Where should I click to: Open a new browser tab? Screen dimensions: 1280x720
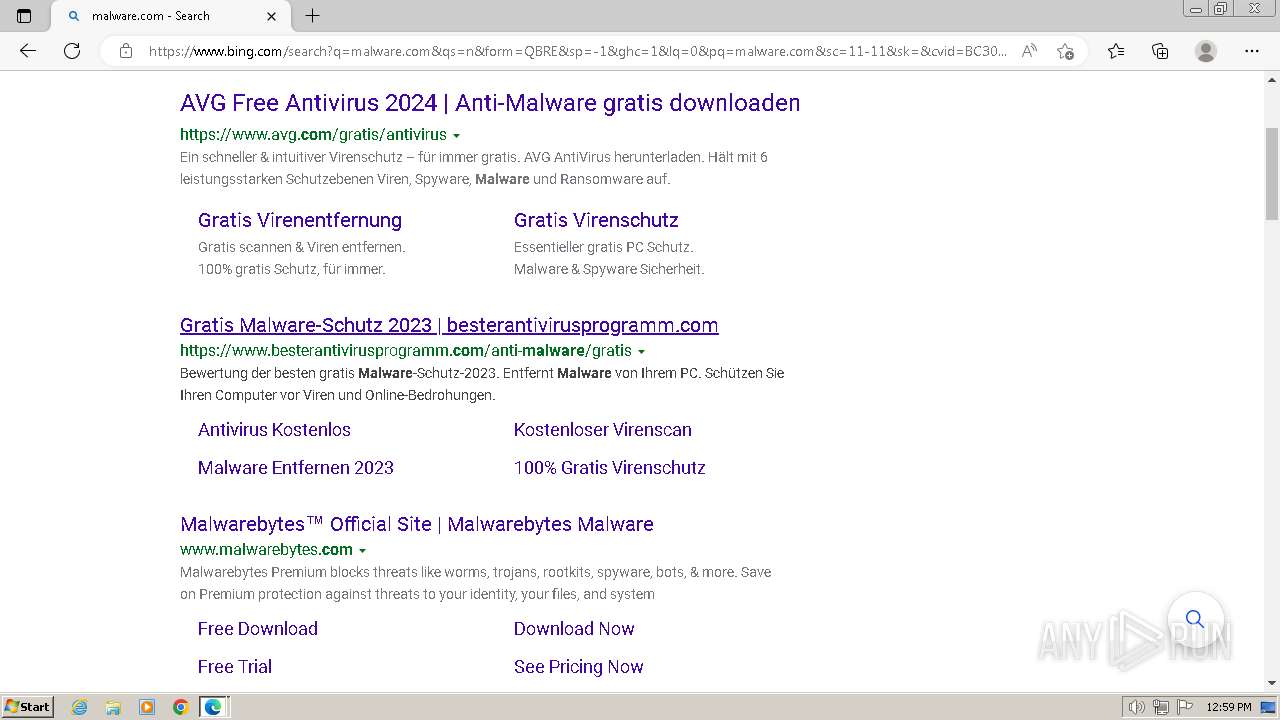312,16
